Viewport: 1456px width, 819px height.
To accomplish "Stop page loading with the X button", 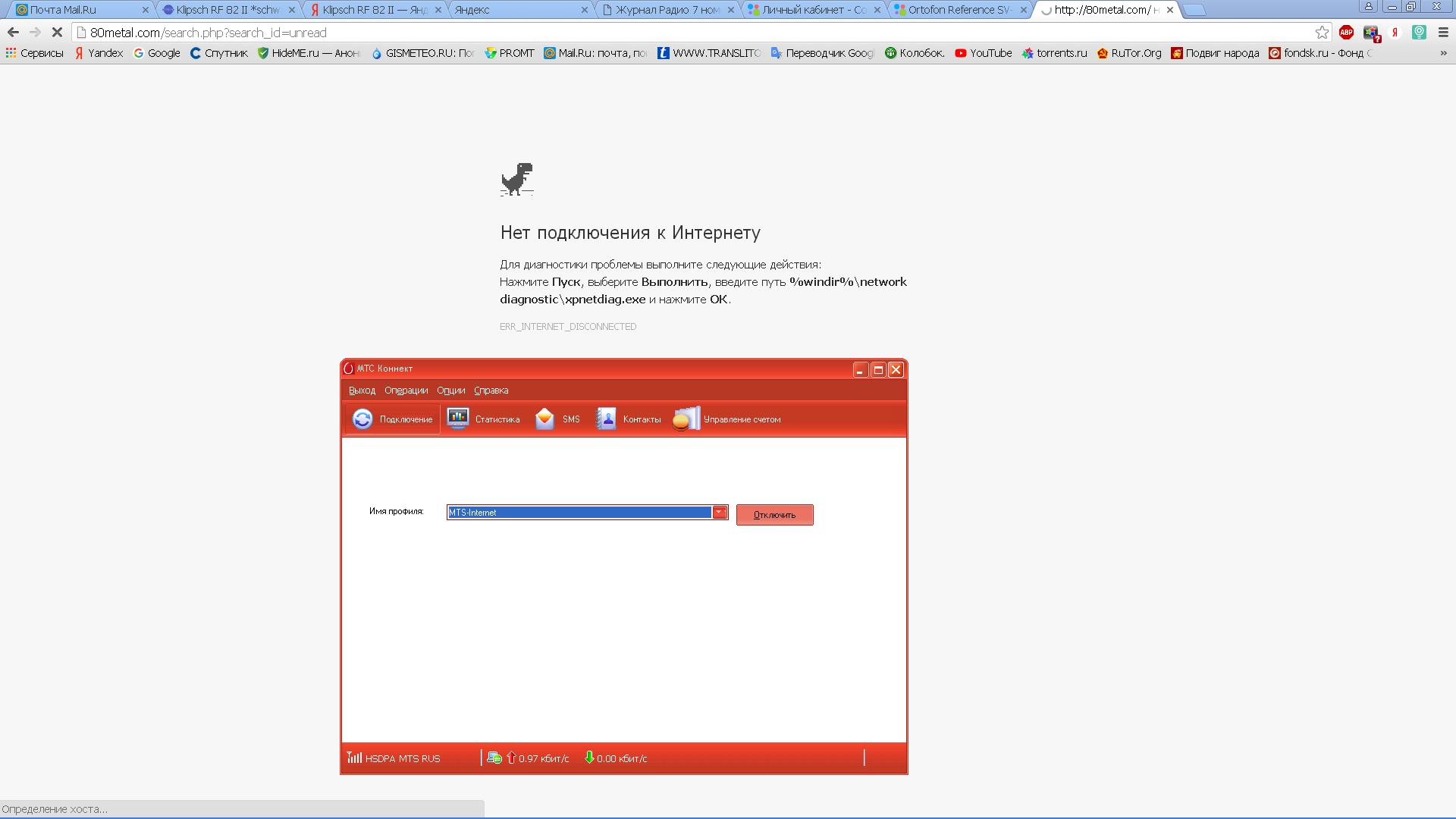I will 57,32.
